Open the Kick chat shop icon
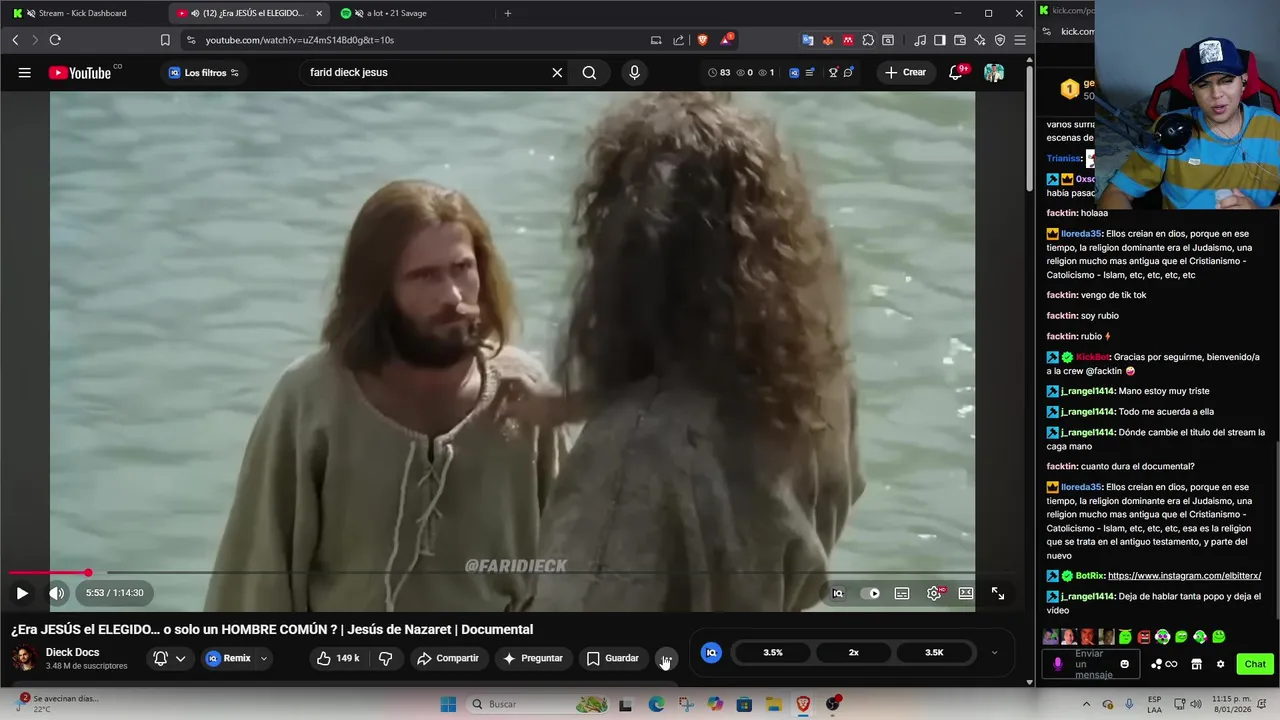 coord(1196,664)
